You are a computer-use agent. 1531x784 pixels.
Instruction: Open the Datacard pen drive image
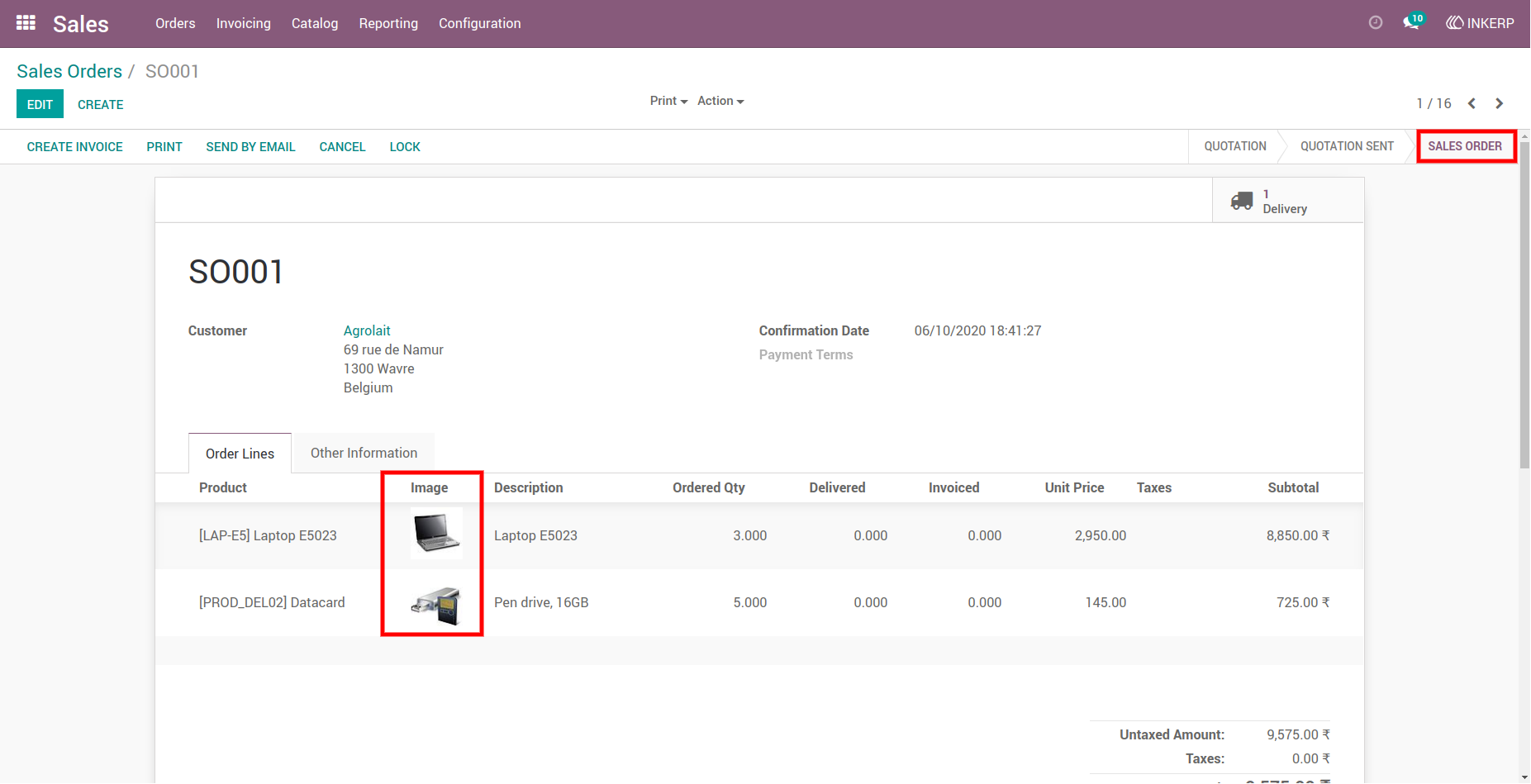point(436,605)
